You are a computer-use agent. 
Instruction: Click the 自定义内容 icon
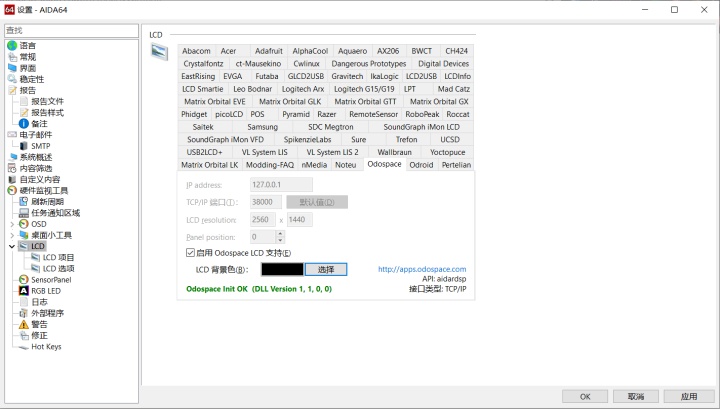pos(12,179)
